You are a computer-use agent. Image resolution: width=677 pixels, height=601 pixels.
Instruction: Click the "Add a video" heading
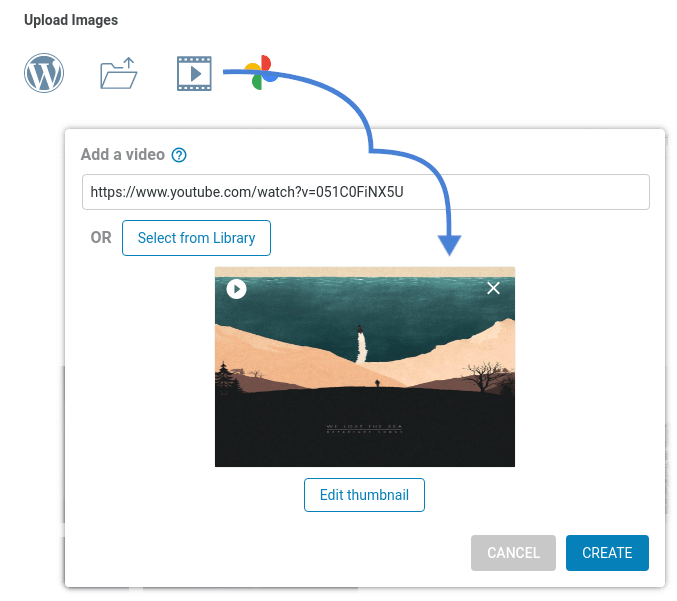click(121, 155)
